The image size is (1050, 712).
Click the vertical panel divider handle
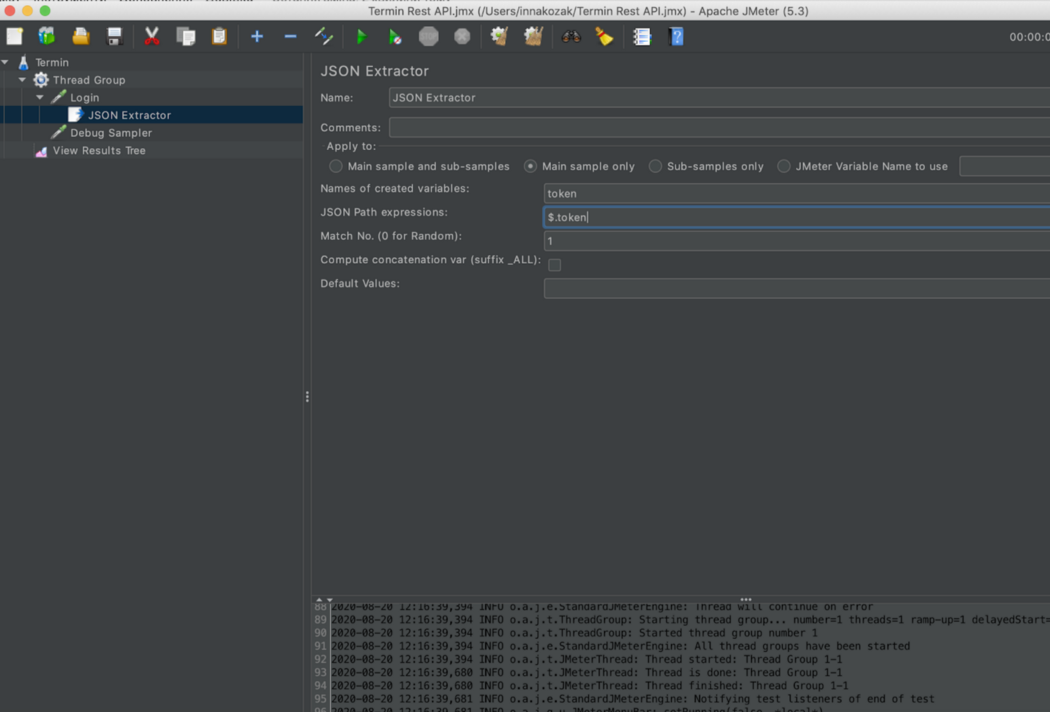(x=307, y=397)
